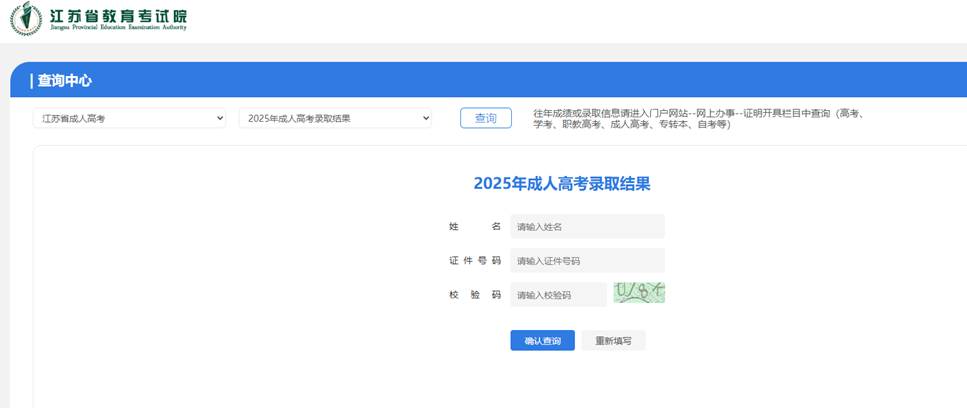Focus the 请输入姓名 name field
Image resolution: width=967 pixels, height=408 pixels.
587,227
